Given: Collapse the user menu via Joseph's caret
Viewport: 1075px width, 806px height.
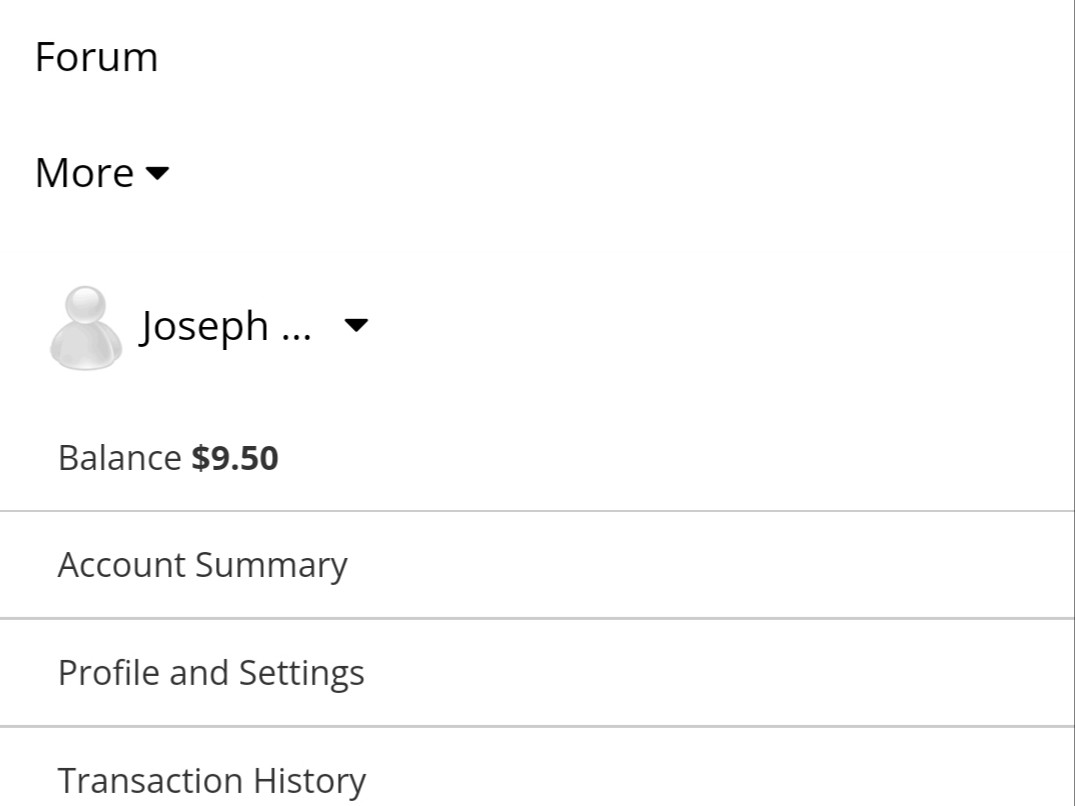Looking at the screenshot, I should coord(356,325).
